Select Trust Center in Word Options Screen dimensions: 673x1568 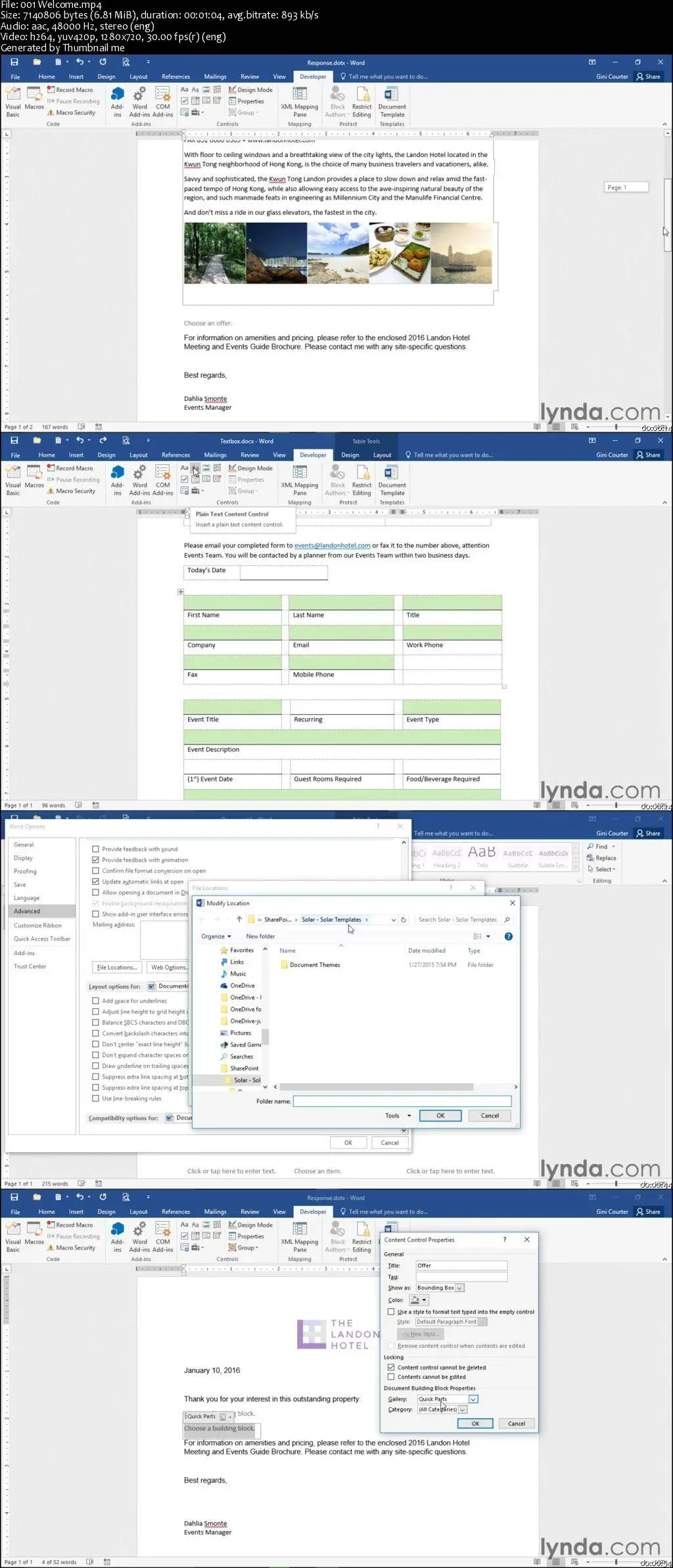pyautogui.click(x=30, y=966)
